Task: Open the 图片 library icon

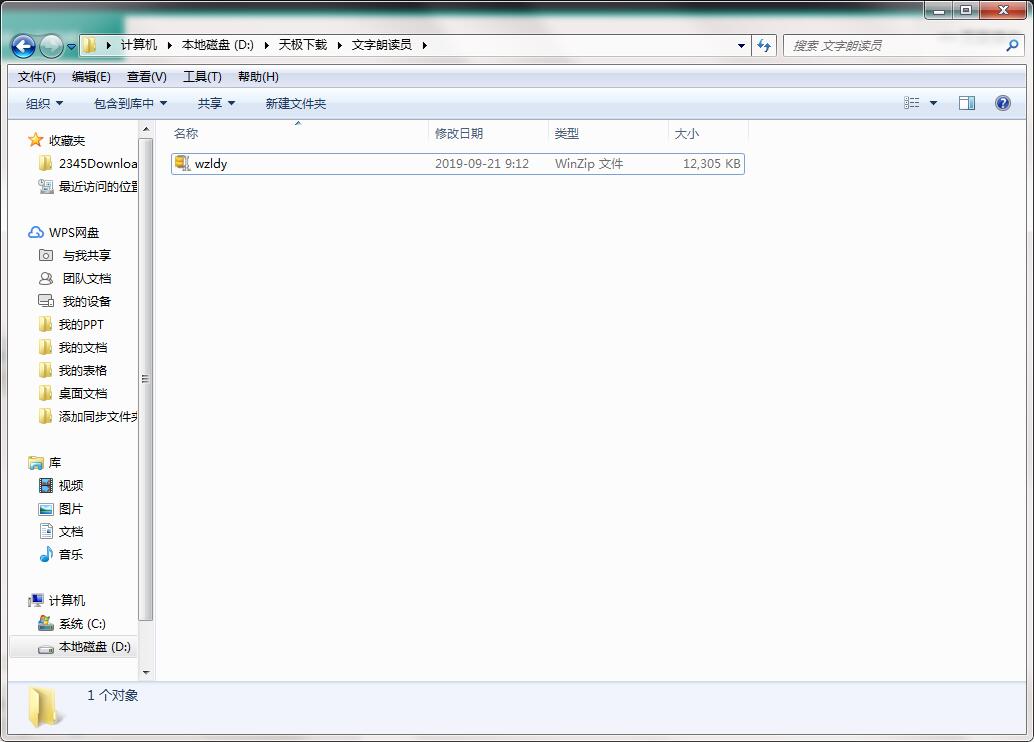Action: click(x=46, y=509)
